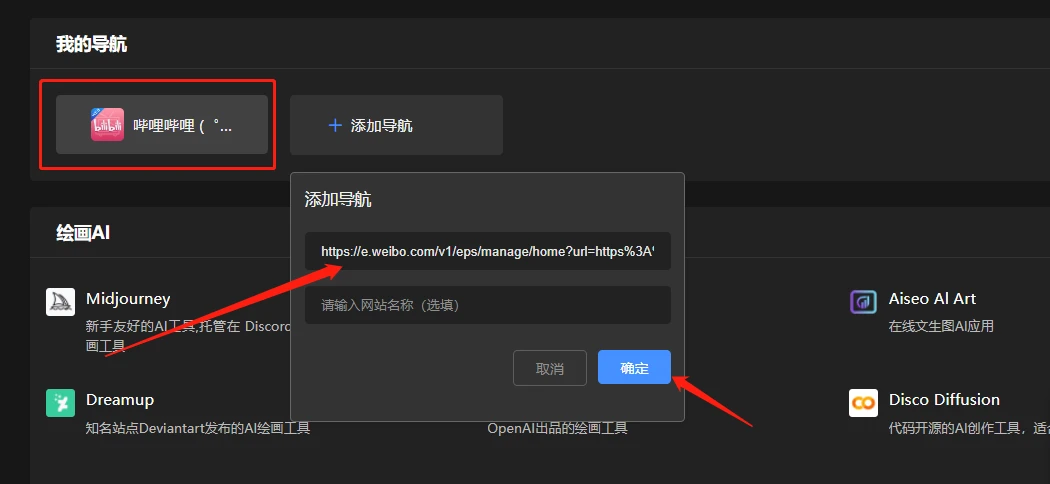Image resolution: width=1050 pixels, height=484 pixels.
Task: Click the OpenAI出品的绘画工具 description
Action: (x=558, y=428)
